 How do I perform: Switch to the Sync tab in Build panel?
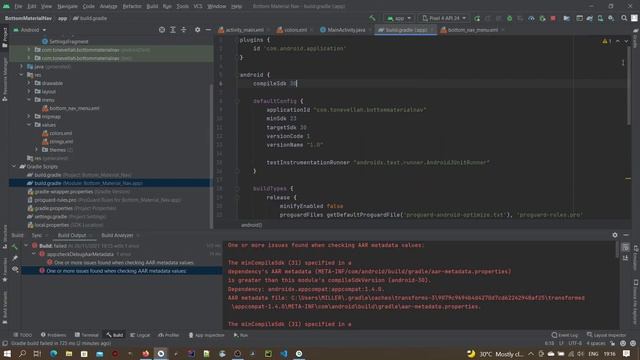(37, 235)
